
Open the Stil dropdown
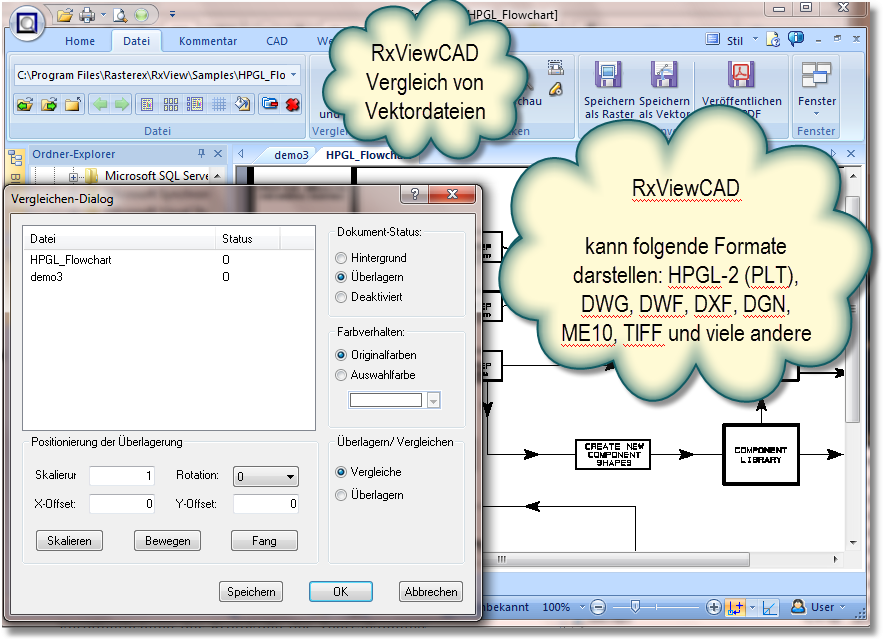click(755, 39)
